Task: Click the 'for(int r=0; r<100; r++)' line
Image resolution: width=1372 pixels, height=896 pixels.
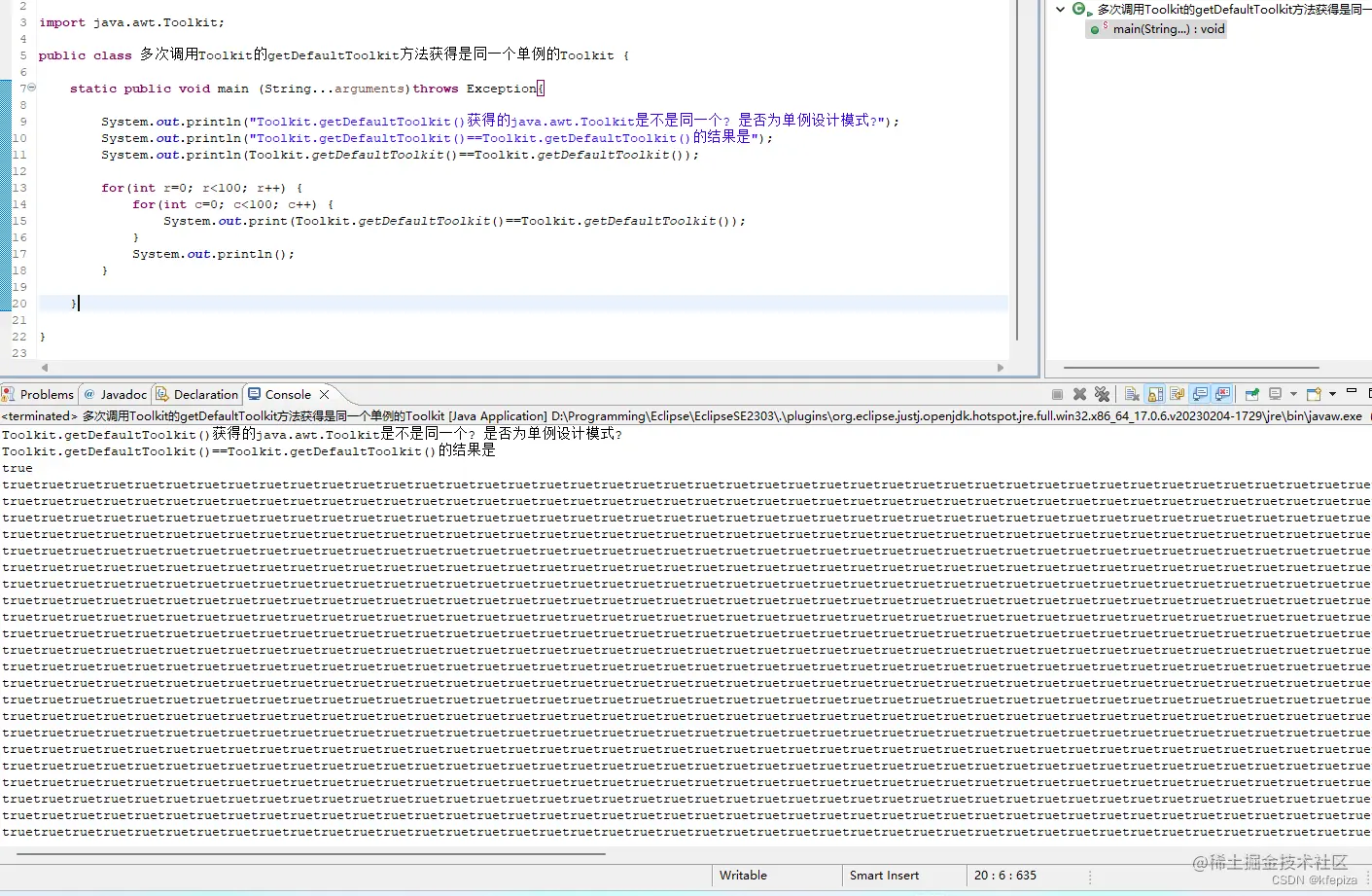Action: (201, 188)
